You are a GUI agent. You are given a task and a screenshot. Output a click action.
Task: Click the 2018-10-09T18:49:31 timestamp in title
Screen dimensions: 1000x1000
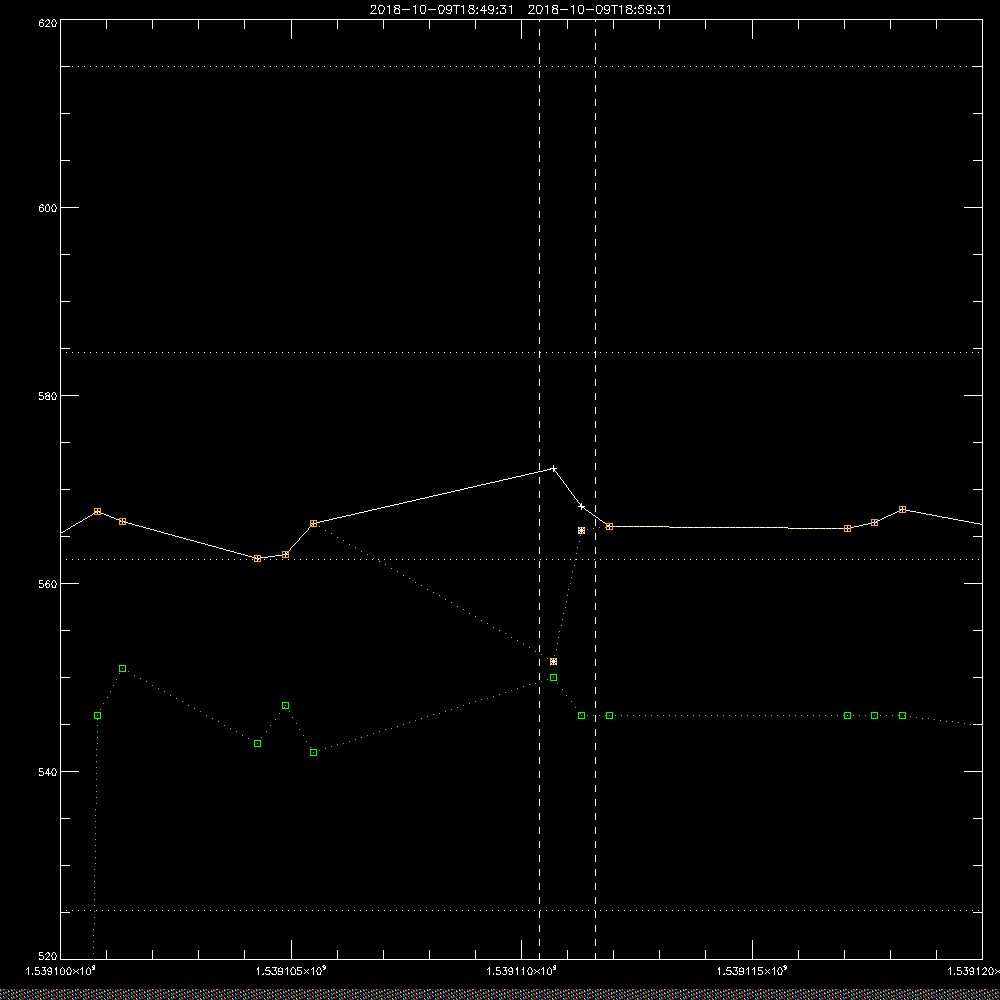441,10
